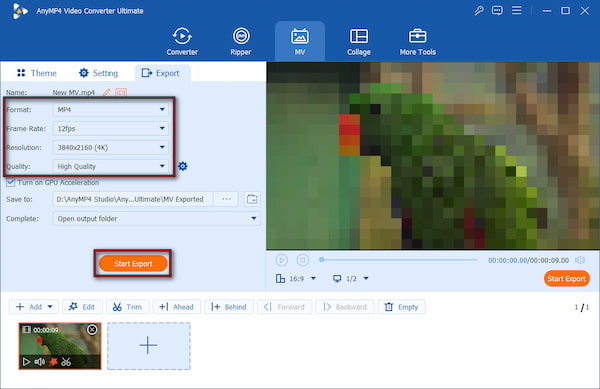Open the Converter module
The height and width of the screenshot is (389, 600).
pos(182,42)
